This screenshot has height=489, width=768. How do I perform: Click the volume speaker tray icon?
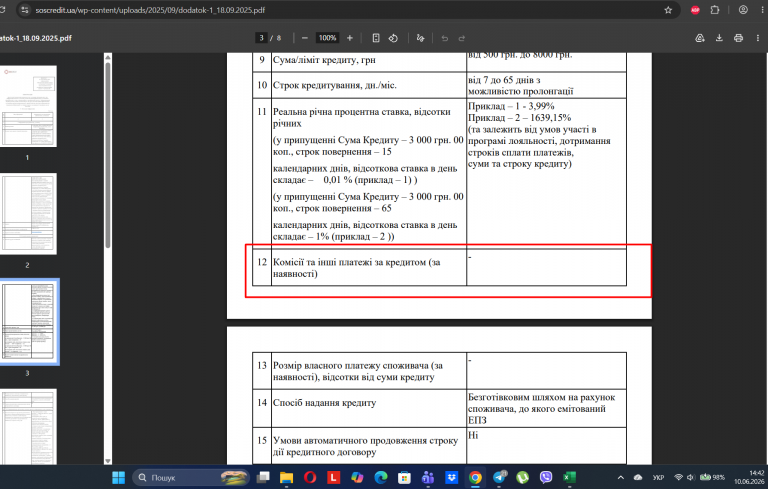point(691,477)
